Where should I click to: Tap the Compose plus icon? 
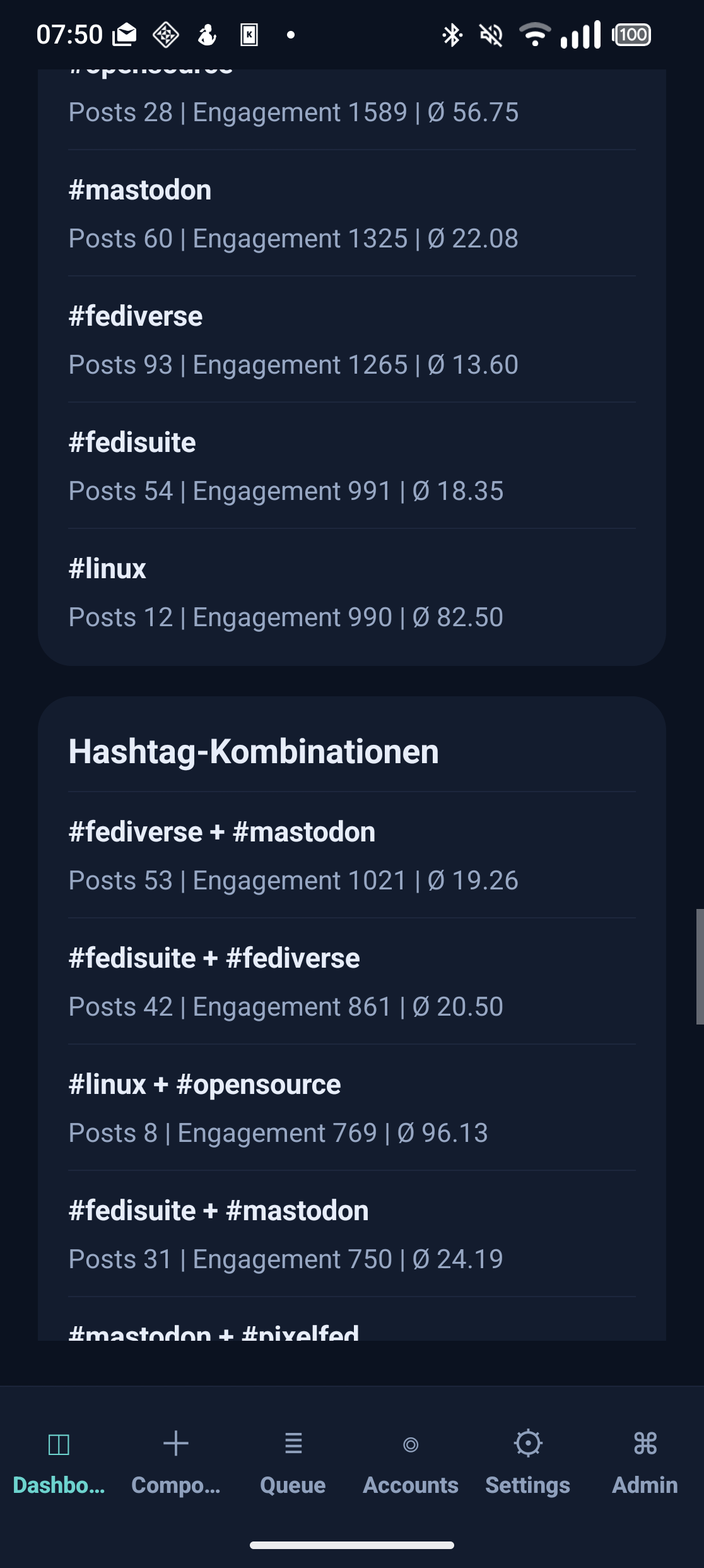pyautogui.click(x=176, y=1443)
